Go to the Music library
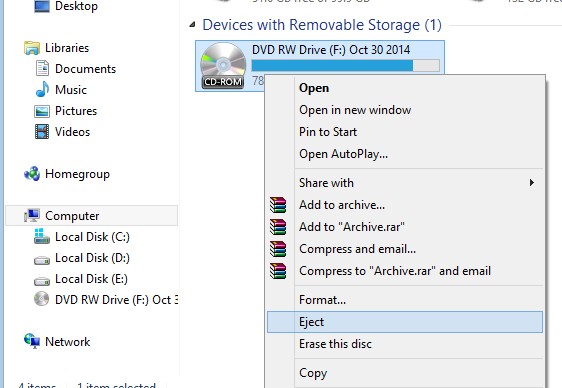 coord(71,90)
